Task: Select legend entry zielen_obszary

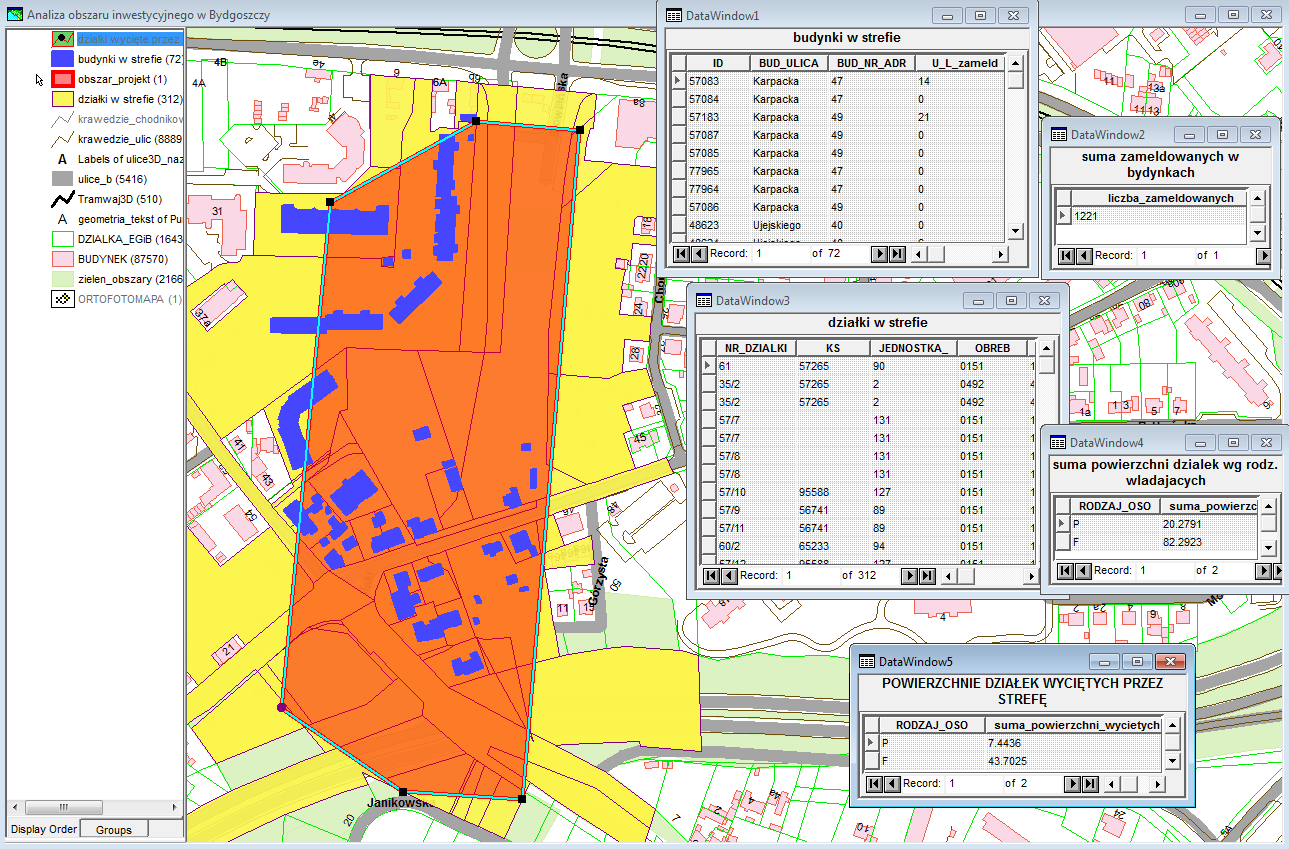Action: pos(129,279)
